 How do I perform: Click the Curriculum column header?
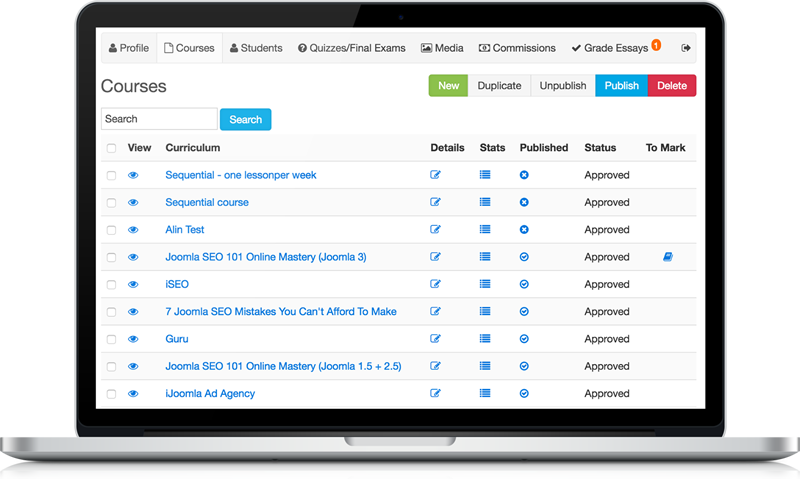193,148
